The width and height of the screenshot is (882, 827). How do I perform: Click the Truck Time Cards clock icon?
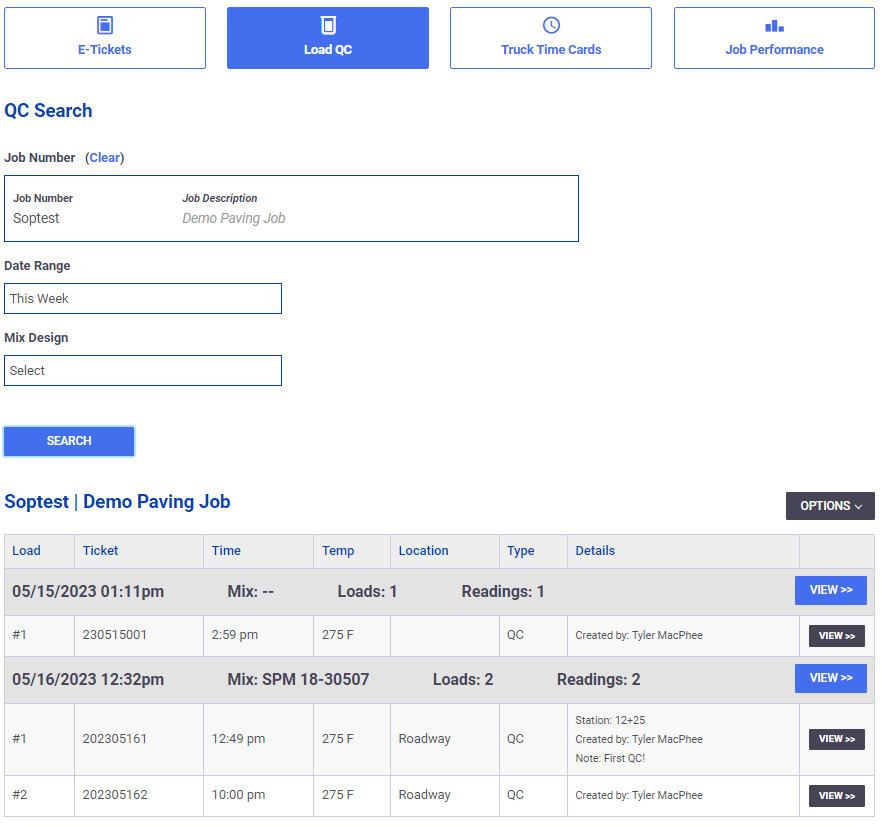[551, 25]
